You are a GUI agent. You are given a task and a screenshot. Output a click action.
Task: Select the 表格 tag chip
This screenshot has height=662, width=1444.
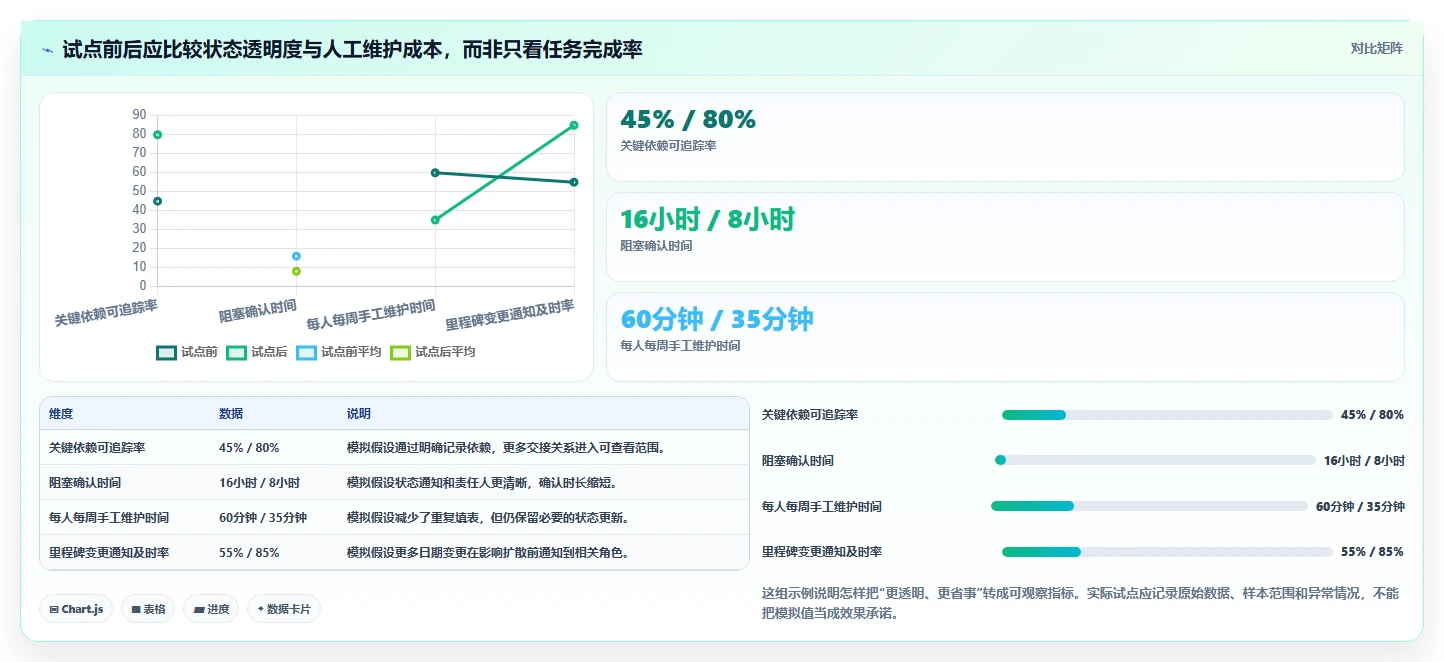pyautogui.click(x=148, y=609)
